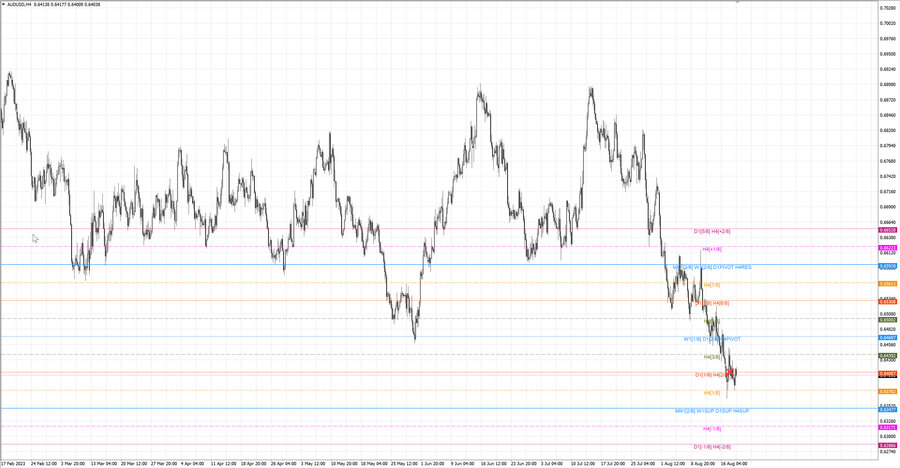The width and height of the screenshot is (900, 468).
Task: Click the olive 0.65002 price tag
Action: tap(888, 320)
